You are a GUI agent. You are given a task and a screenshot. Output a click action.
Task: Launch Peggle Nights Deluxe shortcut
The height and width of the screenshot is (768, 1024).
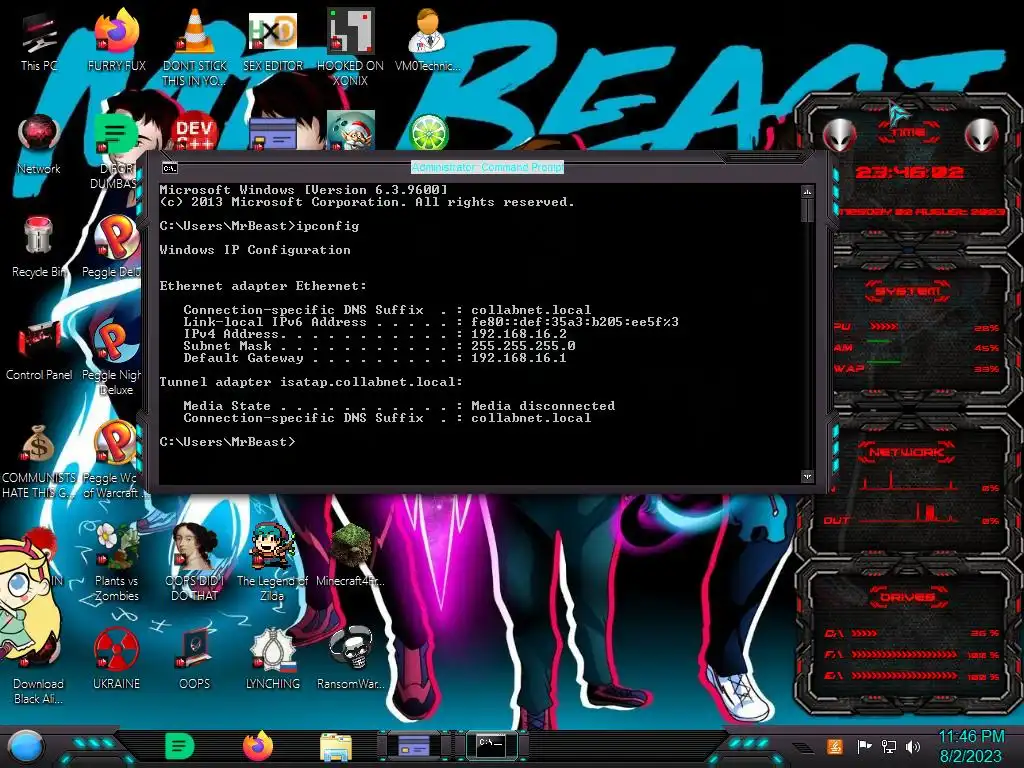[x=115, y=358]
